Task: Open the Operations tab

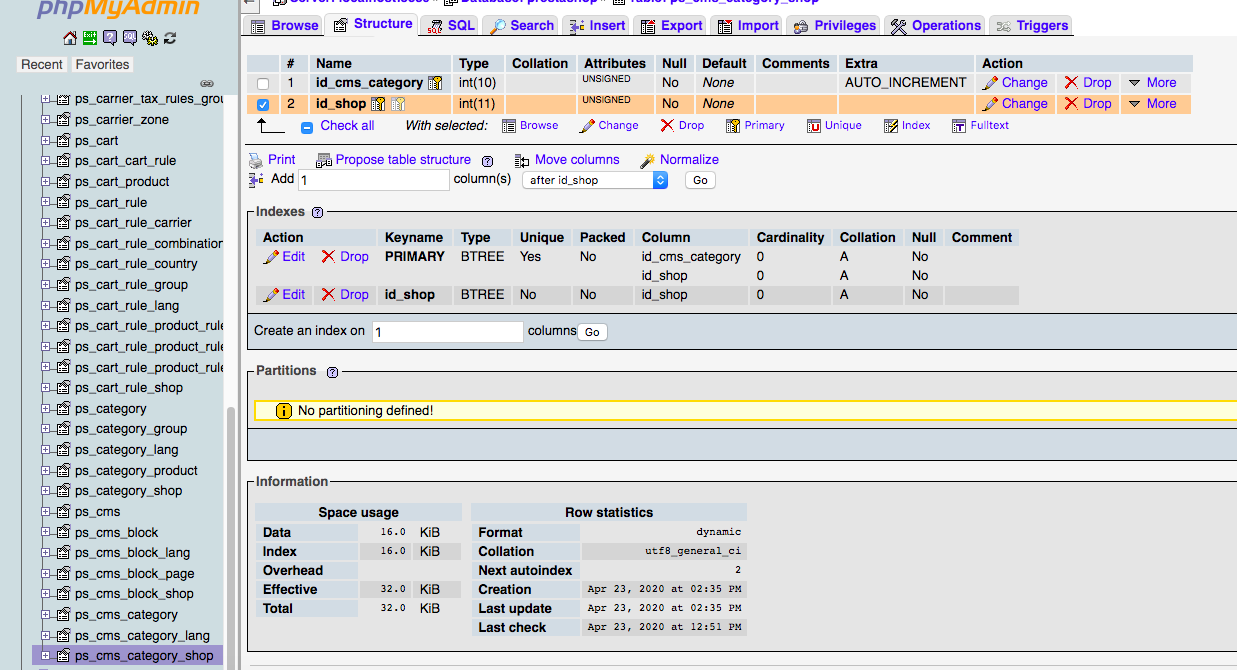Action: point(936,25)
